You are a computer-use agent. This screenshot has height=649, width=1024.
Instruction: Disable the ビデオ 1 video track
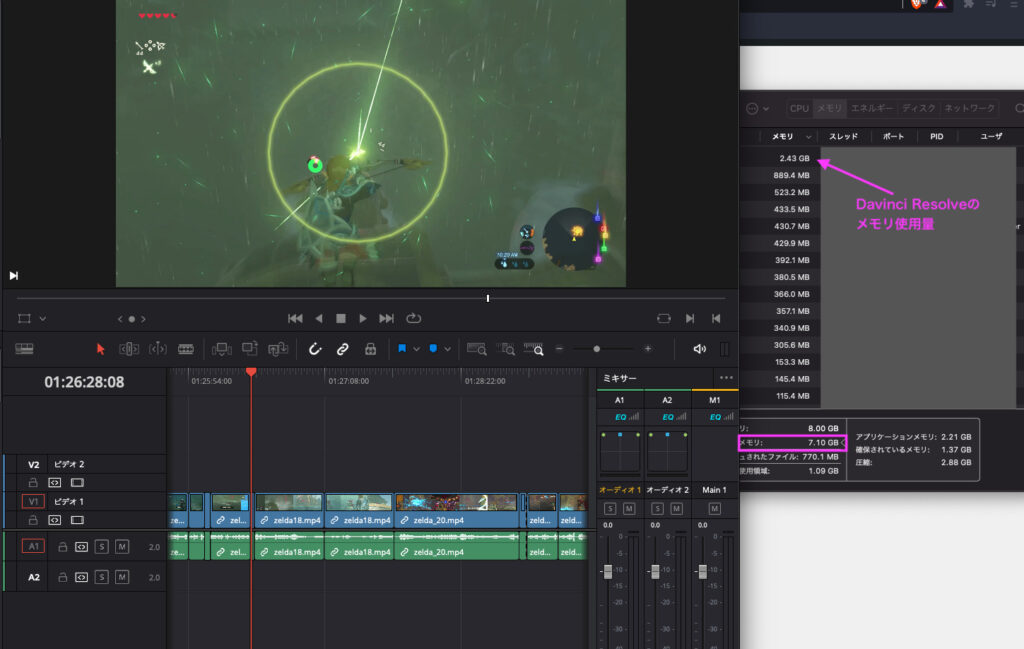77,520
